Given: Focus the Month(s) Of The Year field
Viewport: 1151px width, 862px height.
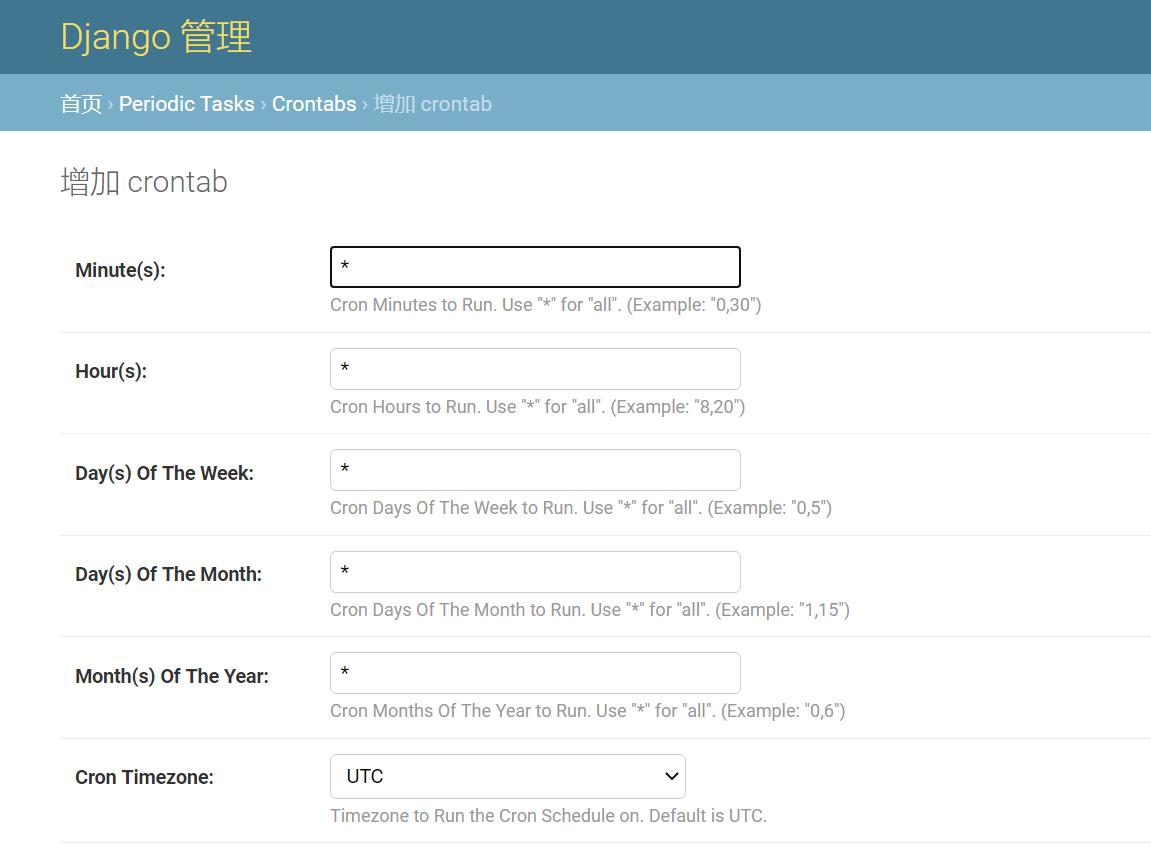Looking at the screenshot, I should (535, 673).
